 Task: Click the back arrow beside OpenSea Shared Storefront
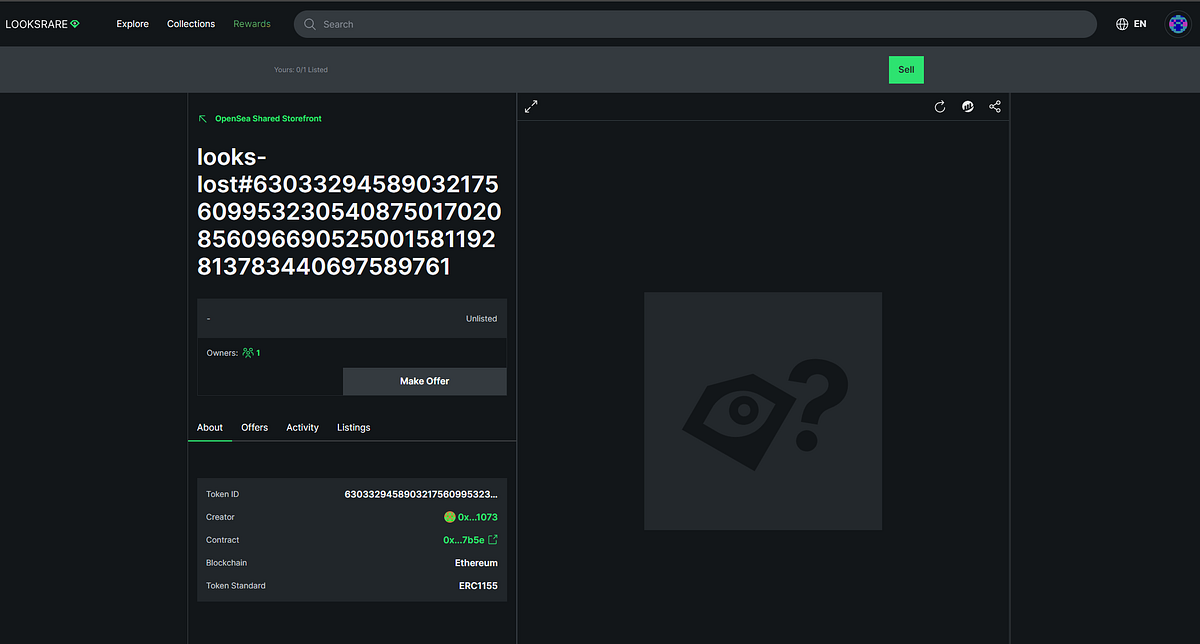click(x=203, y=119)
